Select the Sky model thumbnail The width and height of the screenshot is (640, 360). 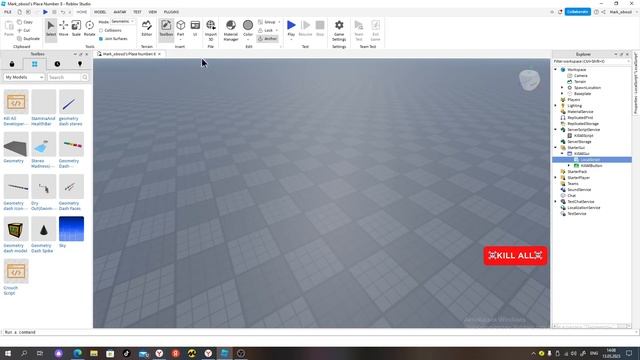coord(71,229)
